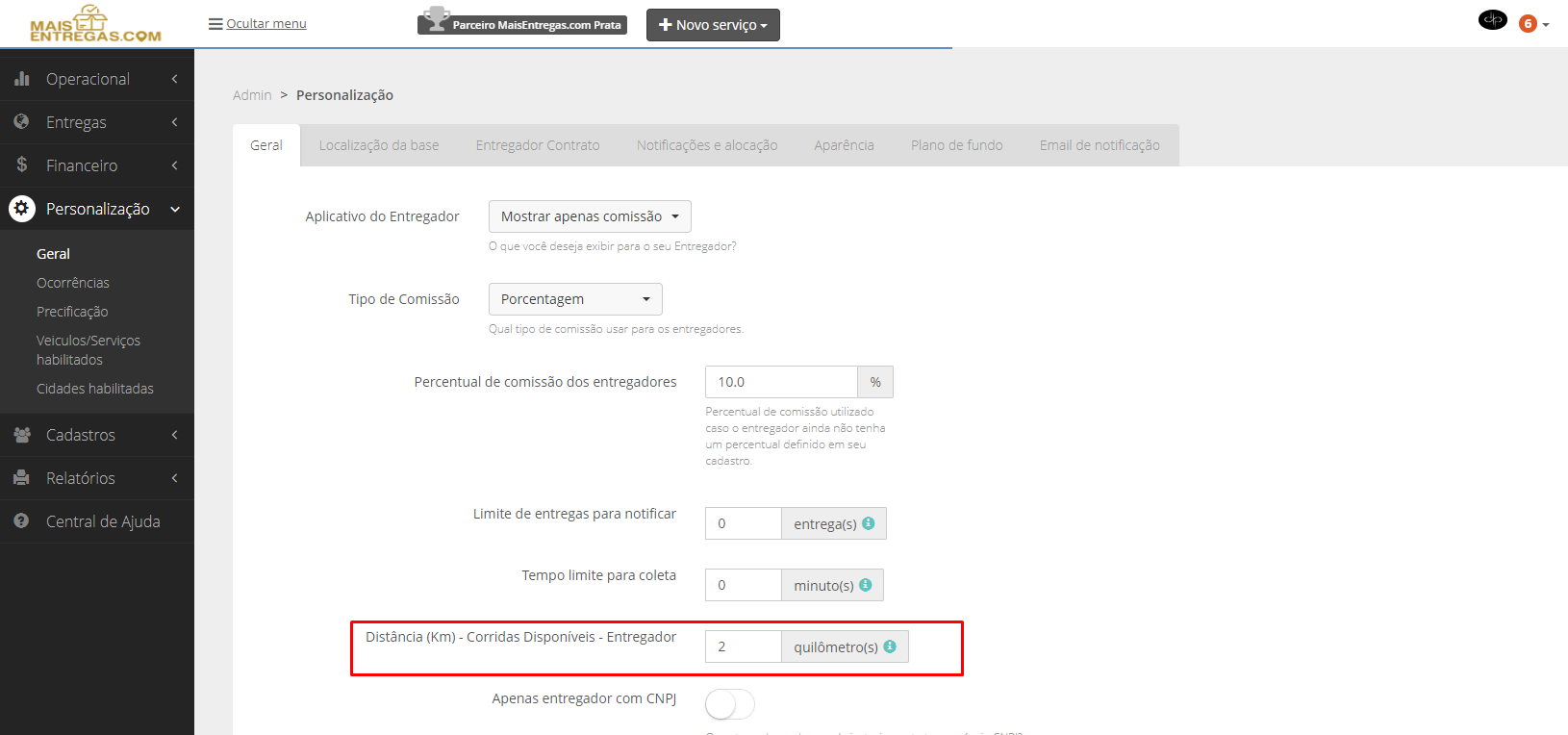The image size is (1568, 735).
Task: Click the hamburger menu icon
Action: (215, 24)
